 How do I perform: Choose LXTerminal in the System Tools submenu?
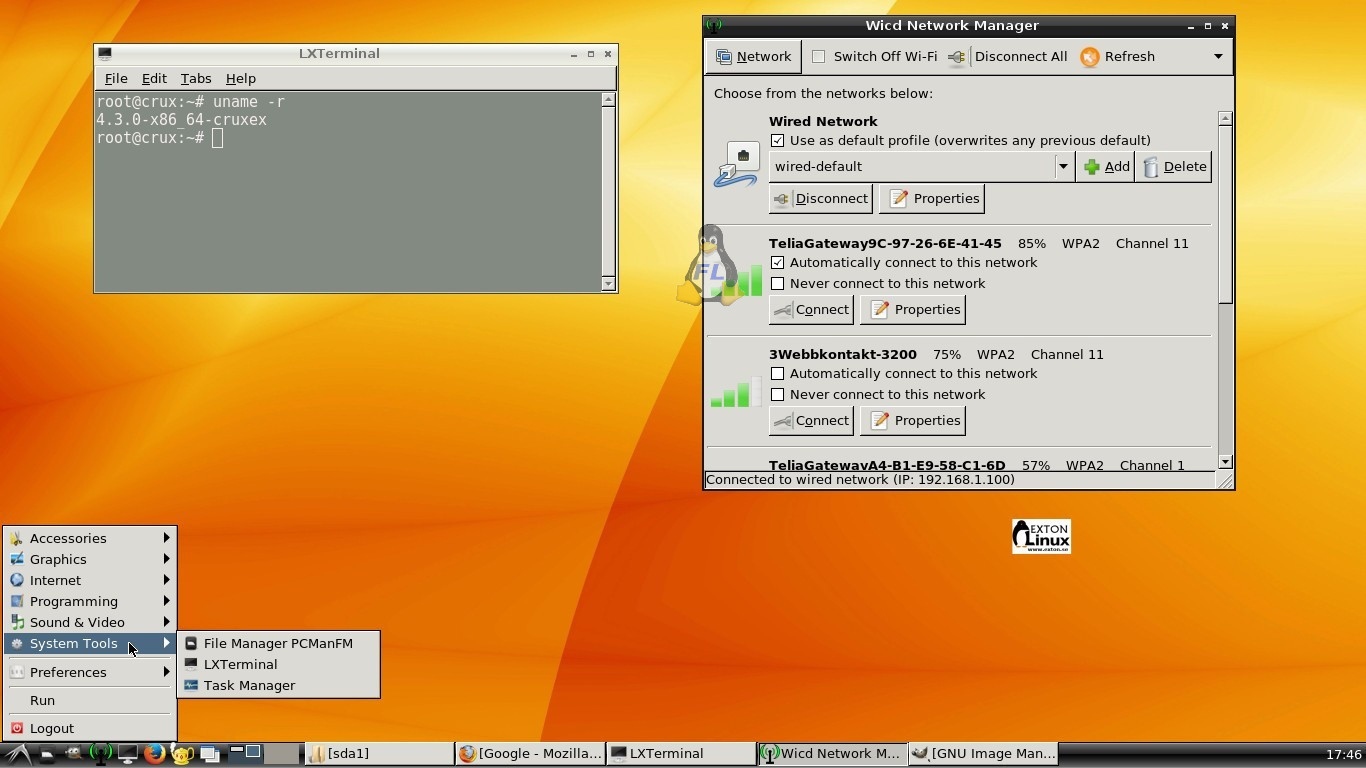tap(278, 664)
